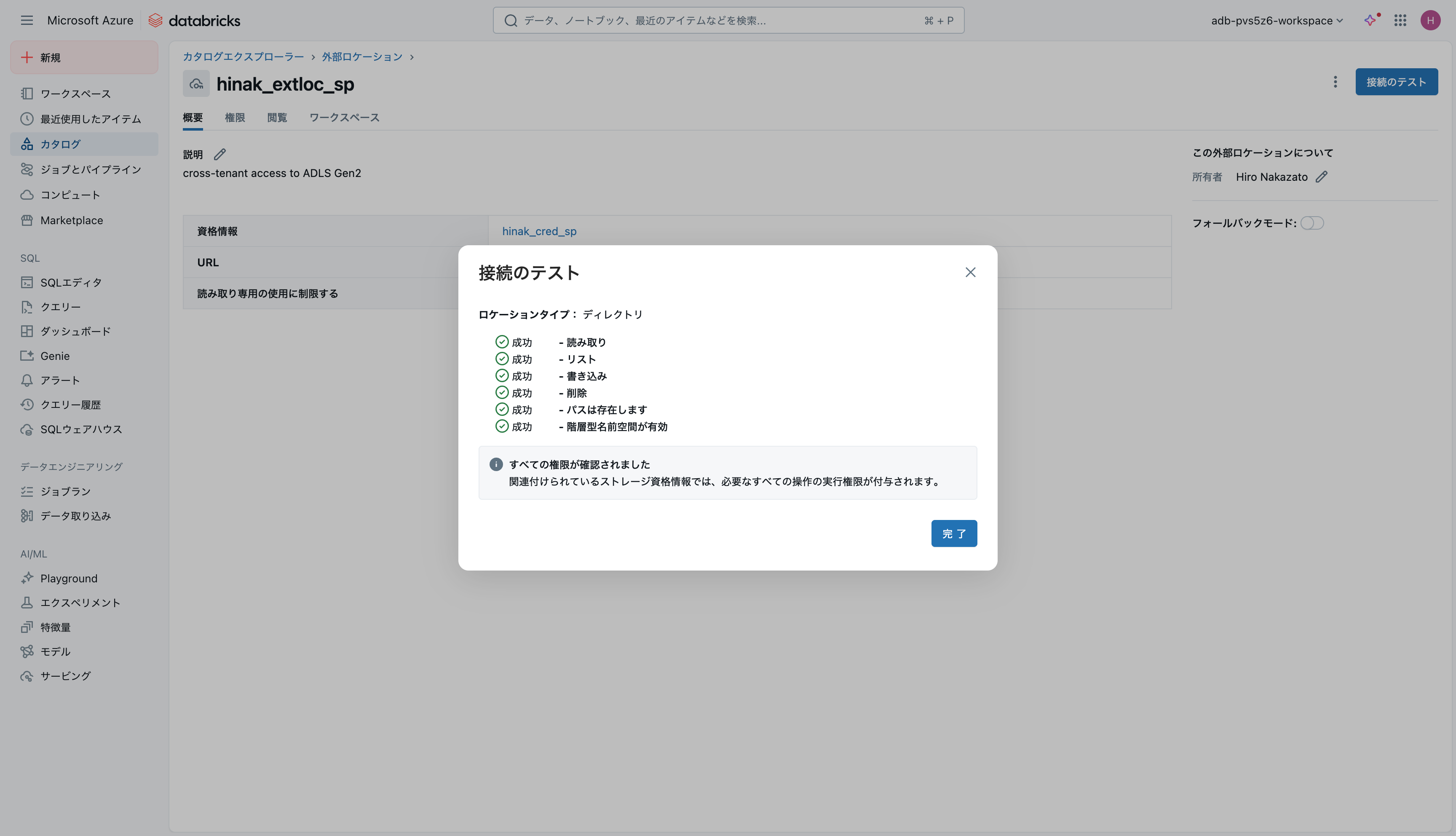
Task: Toggle the フォールバックモード switch
Action: tap(1311, 223)
